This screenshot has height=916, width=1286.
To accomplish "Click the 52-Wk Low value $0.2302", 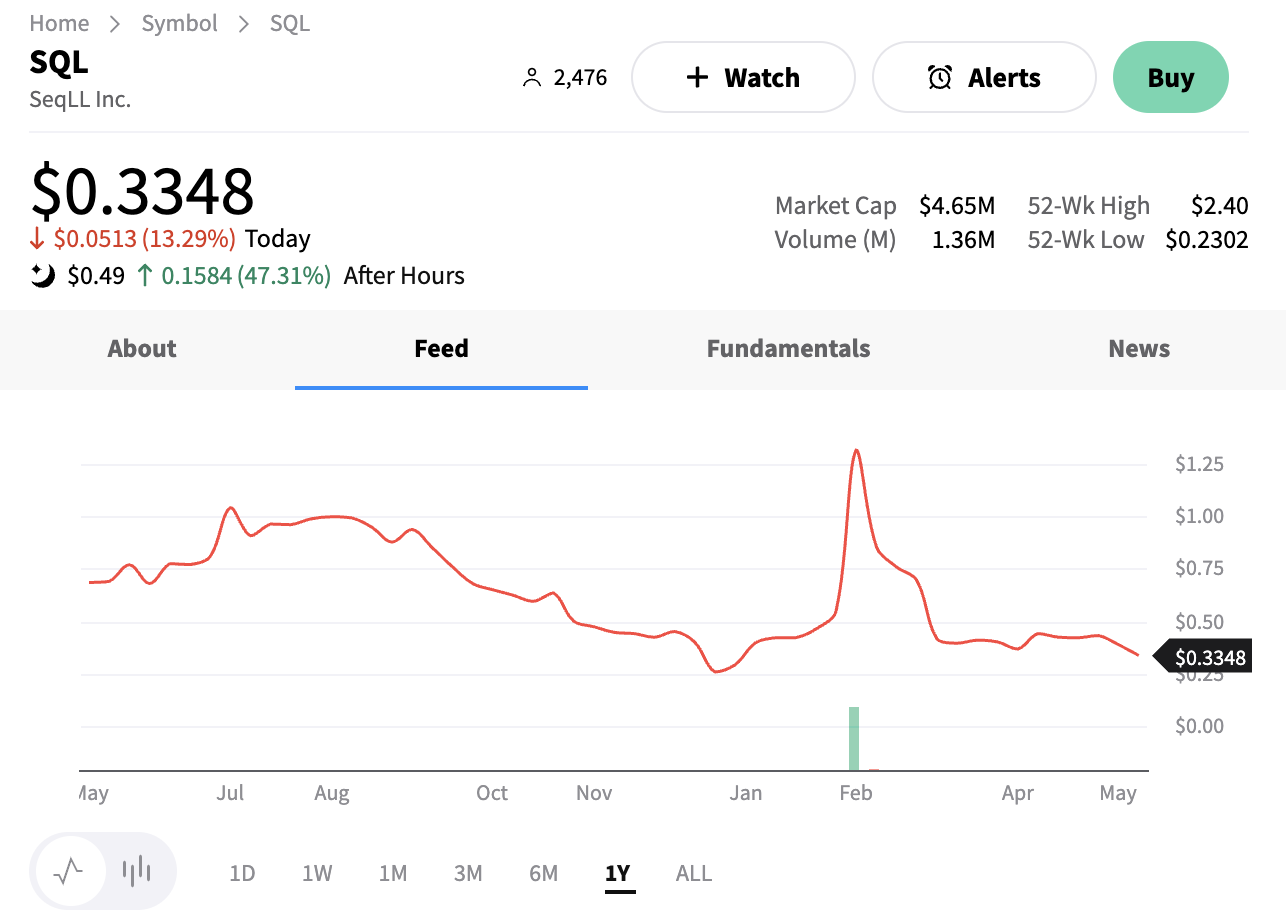I will point(1207,240).
